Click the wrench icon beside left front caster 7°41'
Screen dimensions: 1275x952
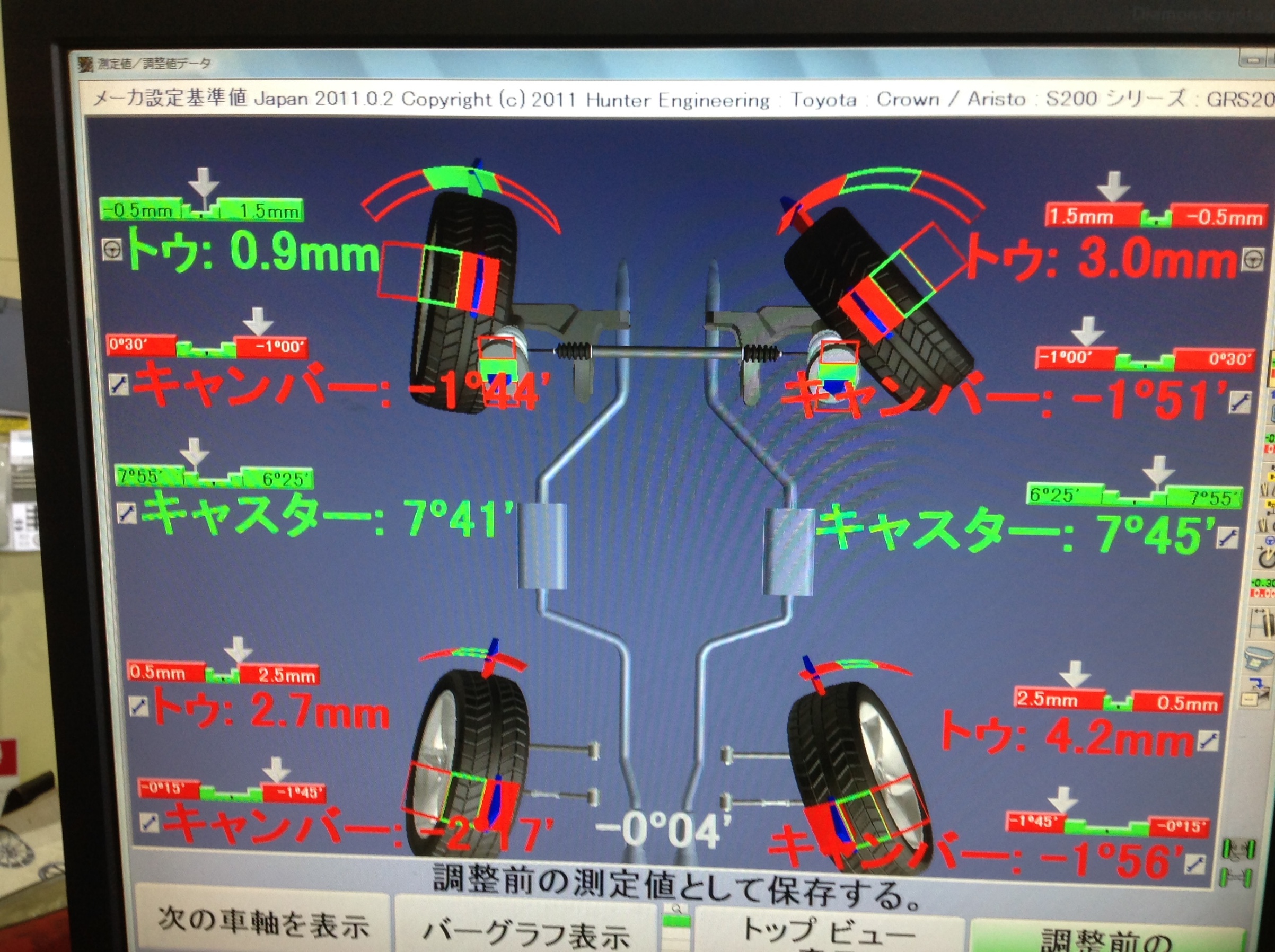[x=127, y=512]
